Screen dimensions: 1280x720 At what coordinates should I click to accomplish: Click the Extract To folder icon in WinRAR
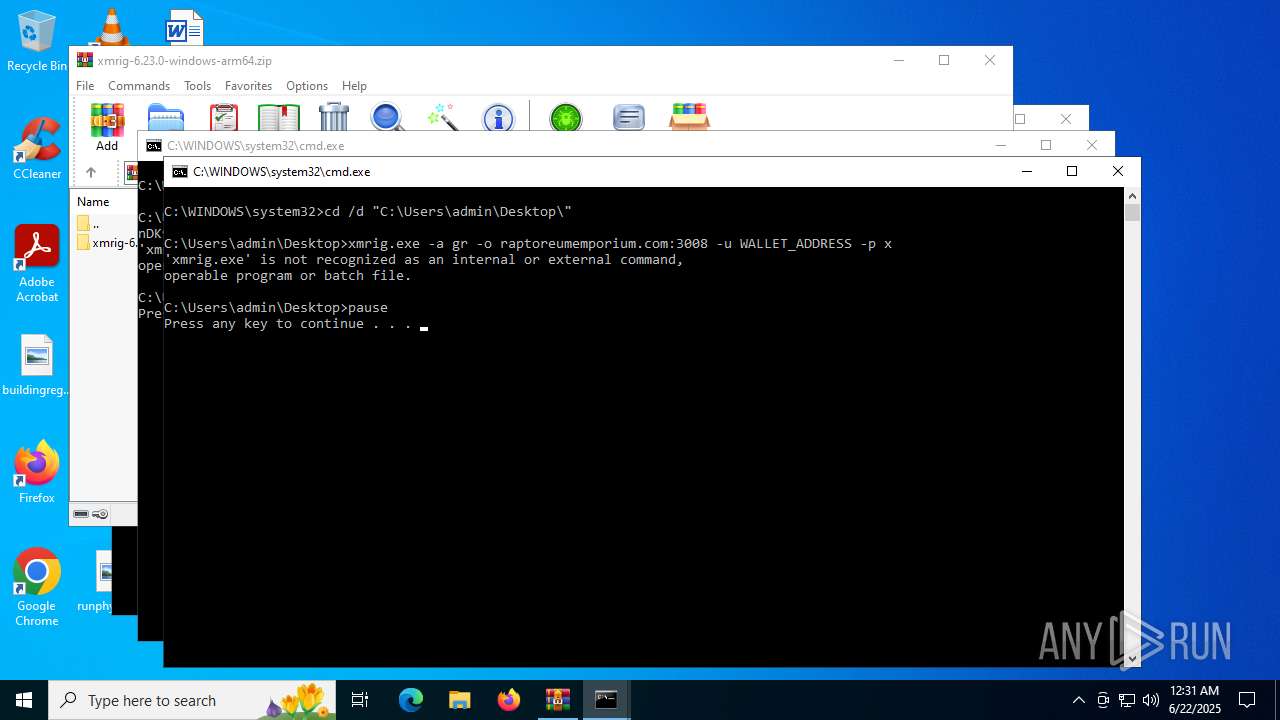click(166, 117)
